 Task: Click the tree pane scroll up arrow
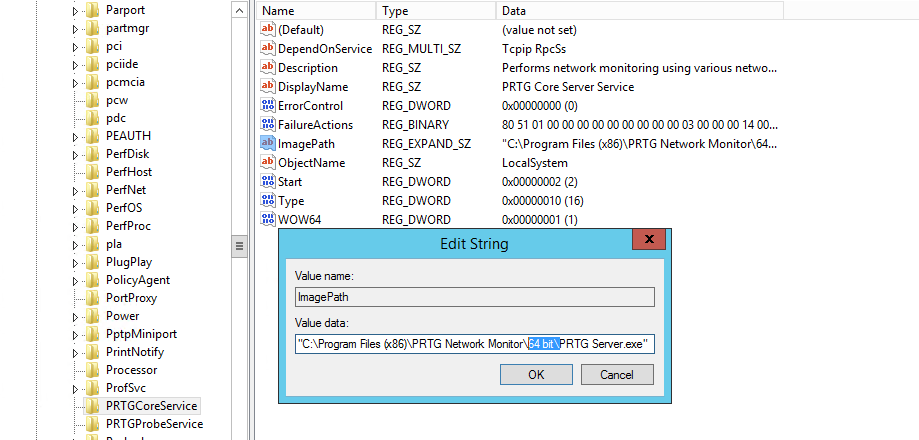(x=239, y=10)
